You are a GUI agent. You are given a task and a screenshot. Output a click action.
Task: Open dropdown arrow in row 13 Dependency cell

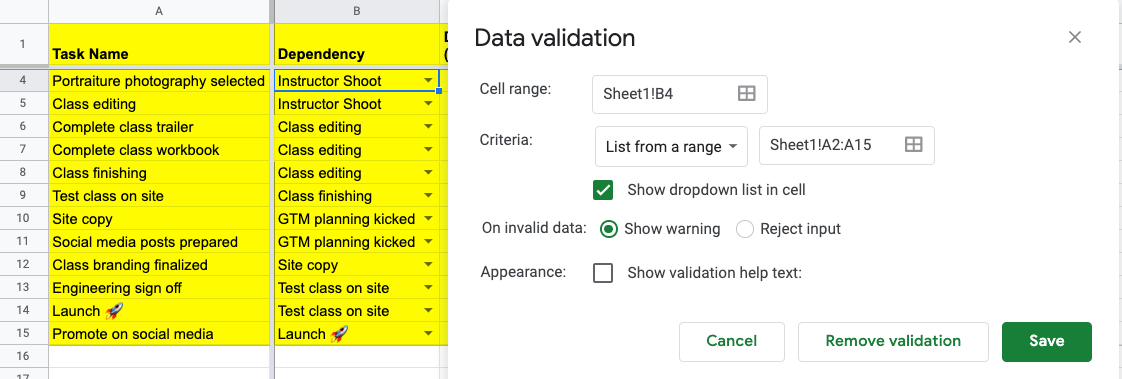428,287
